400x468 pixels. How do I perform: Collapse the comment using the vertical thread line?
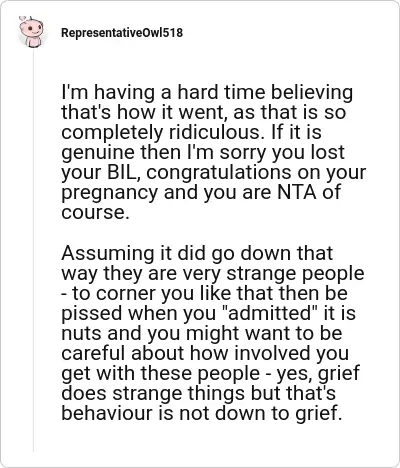coord(33,250)
